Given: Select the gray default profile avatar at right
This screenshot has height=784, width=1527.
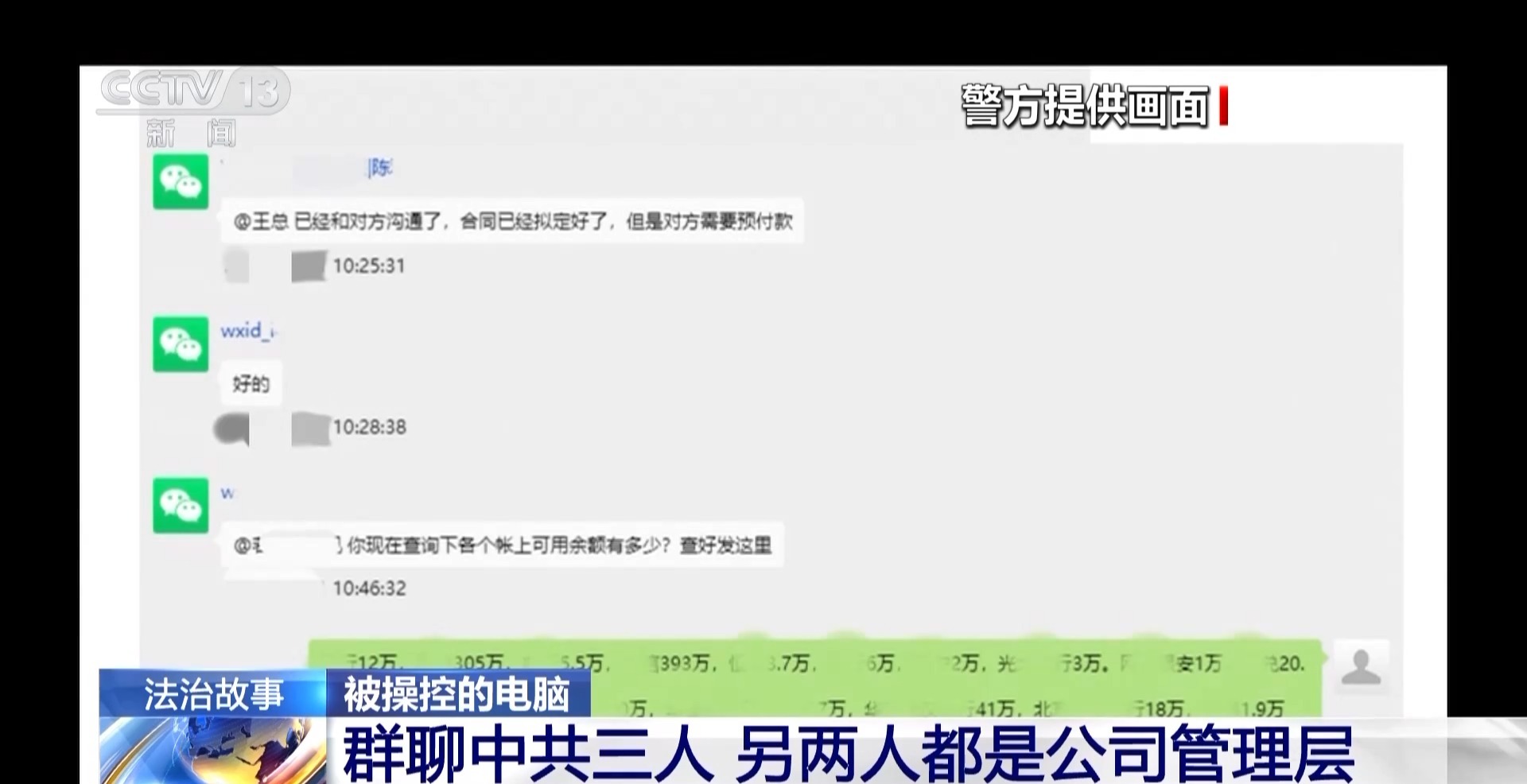Looking at the screenshot, I should pos(1361,666).
